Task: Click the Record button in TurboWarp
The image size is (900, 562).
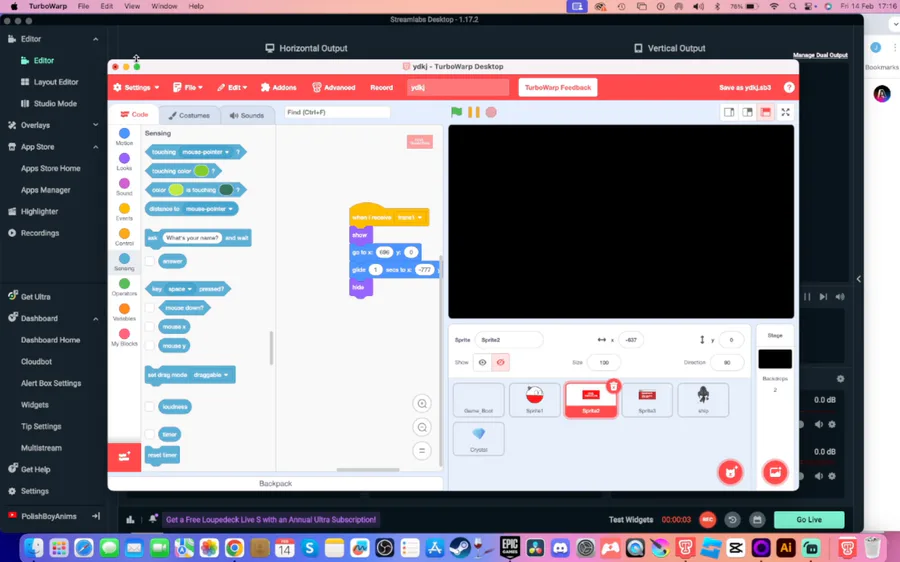Action: point(381,87)
